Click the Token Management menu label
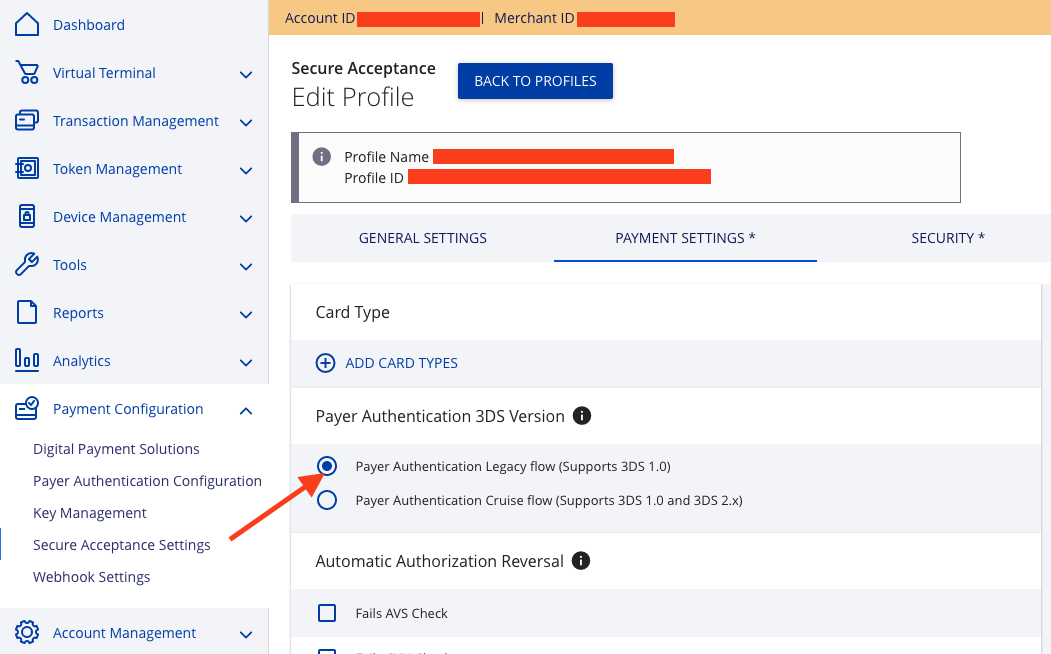 (x=117, y=169)
